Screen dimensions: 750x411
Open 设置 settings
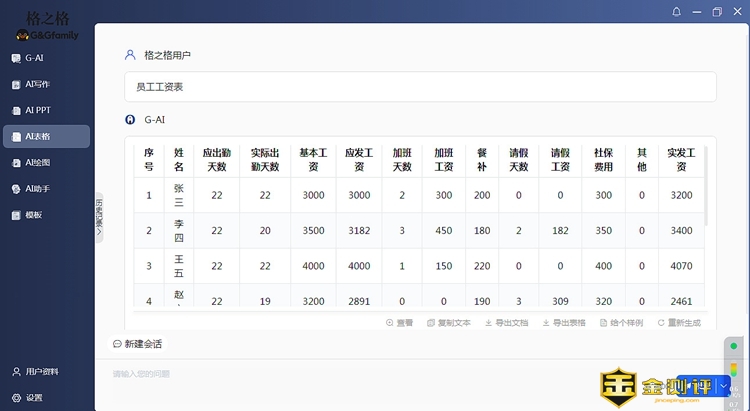pyautogui.click(x=33, y=397)
